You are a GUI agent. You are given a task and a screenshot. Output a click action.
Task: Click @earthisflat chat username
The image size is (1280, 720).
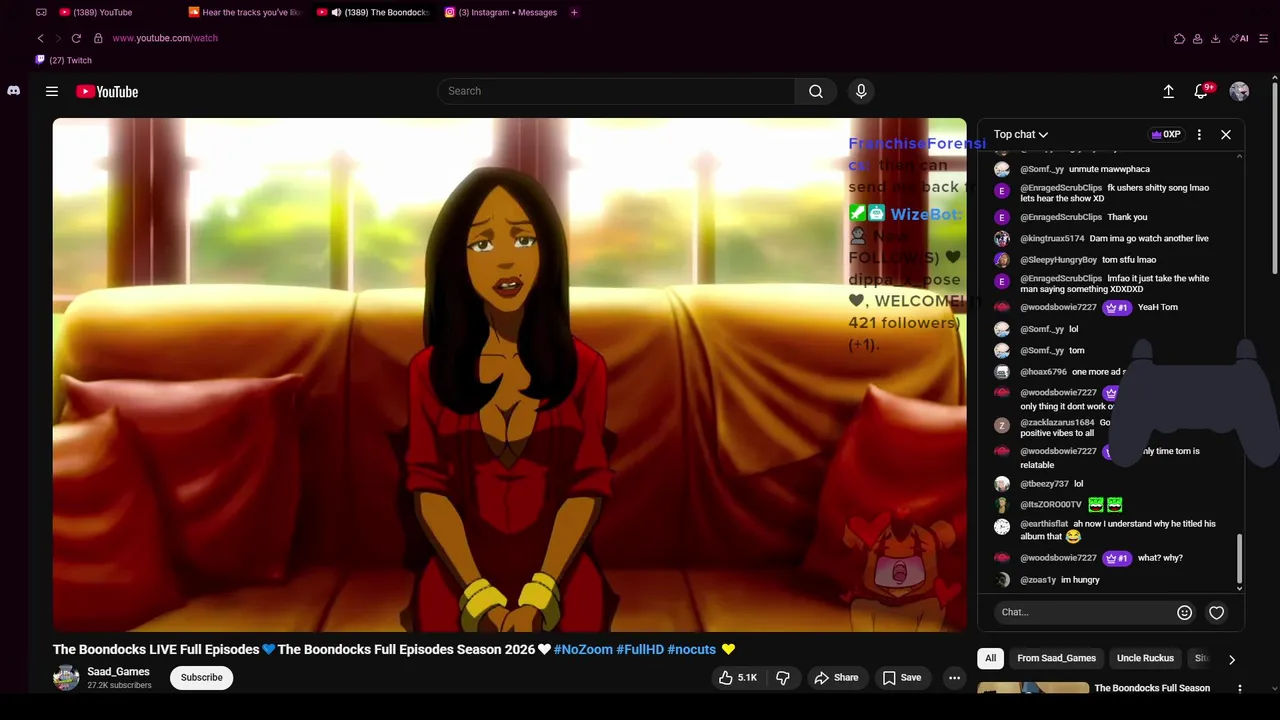1044,524
